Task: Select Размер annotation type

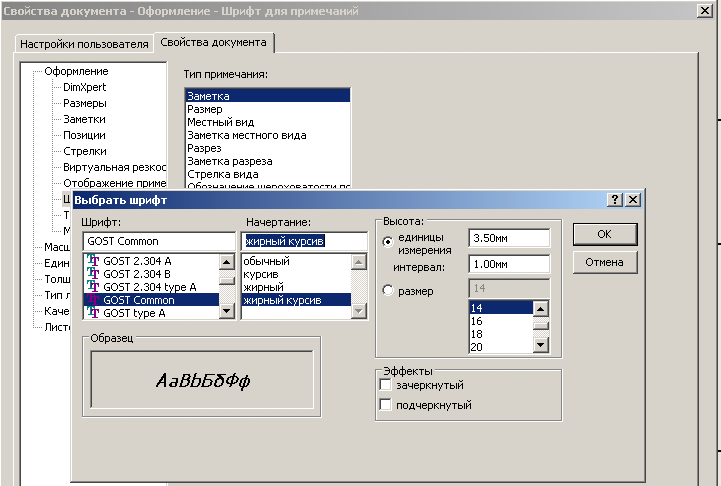Action: [268, 109]
